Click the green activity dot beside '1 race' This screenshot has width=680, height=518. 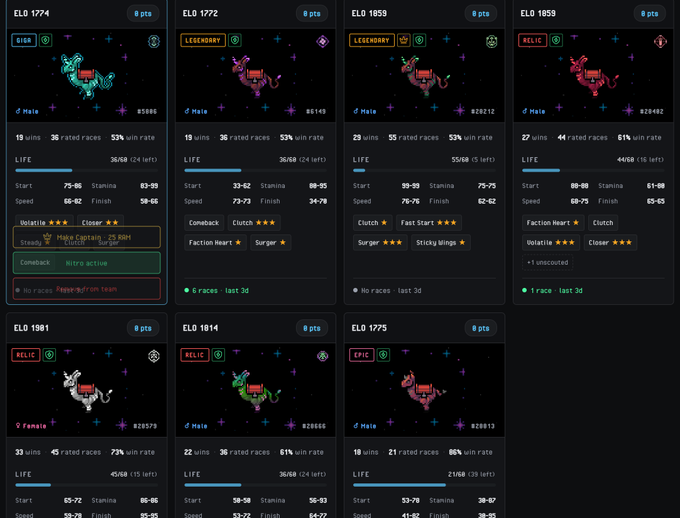tap(524, 290)
